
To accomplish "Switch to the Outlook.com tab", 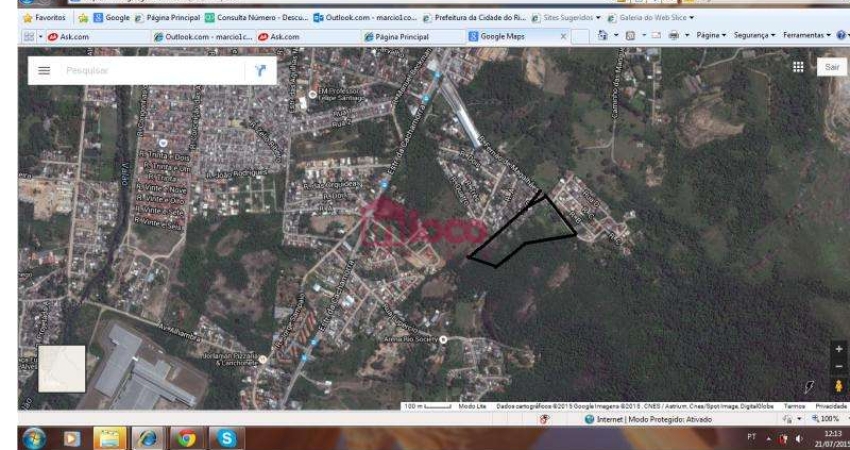I will point(203,37).
